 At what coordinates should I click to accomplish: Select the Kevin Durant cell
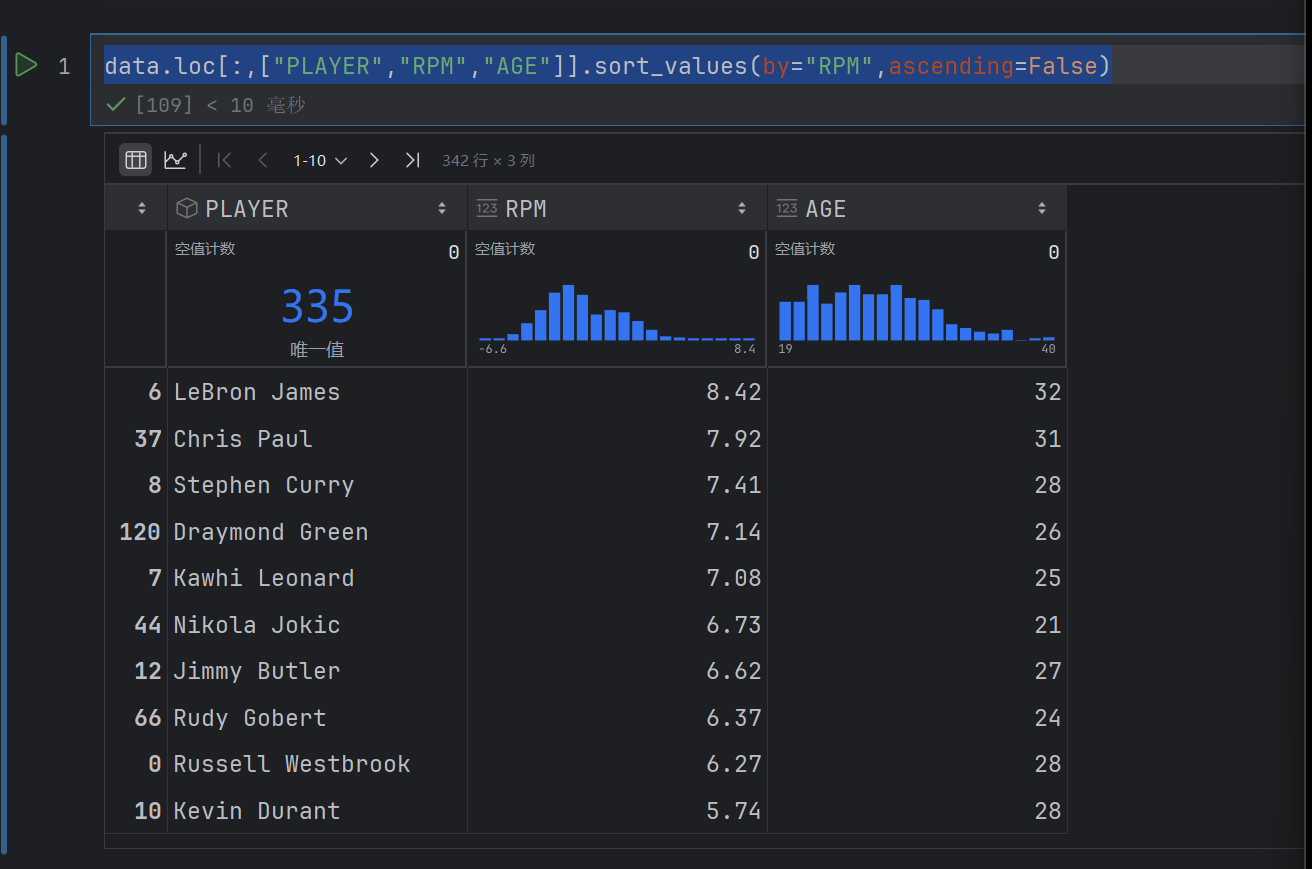[x=316, y=811]
